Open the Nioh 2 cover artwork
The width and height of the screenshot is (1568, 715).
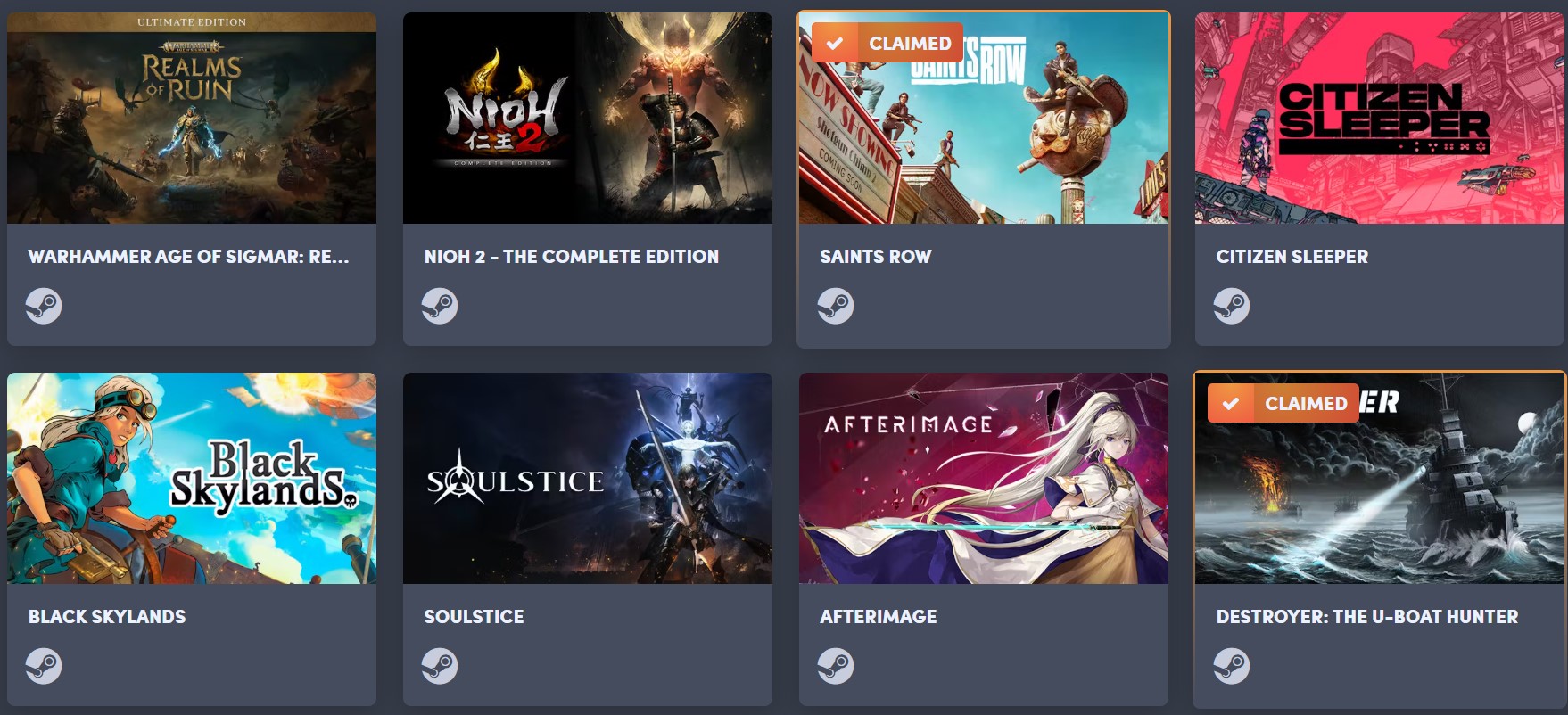588,118
